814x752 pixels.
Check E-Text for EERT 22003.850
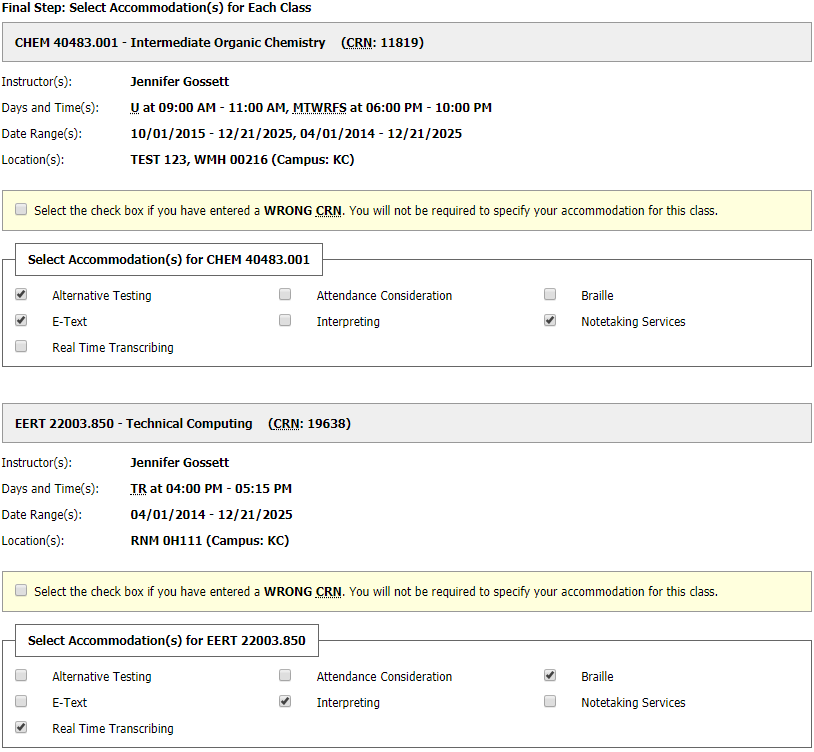(21, 701)
